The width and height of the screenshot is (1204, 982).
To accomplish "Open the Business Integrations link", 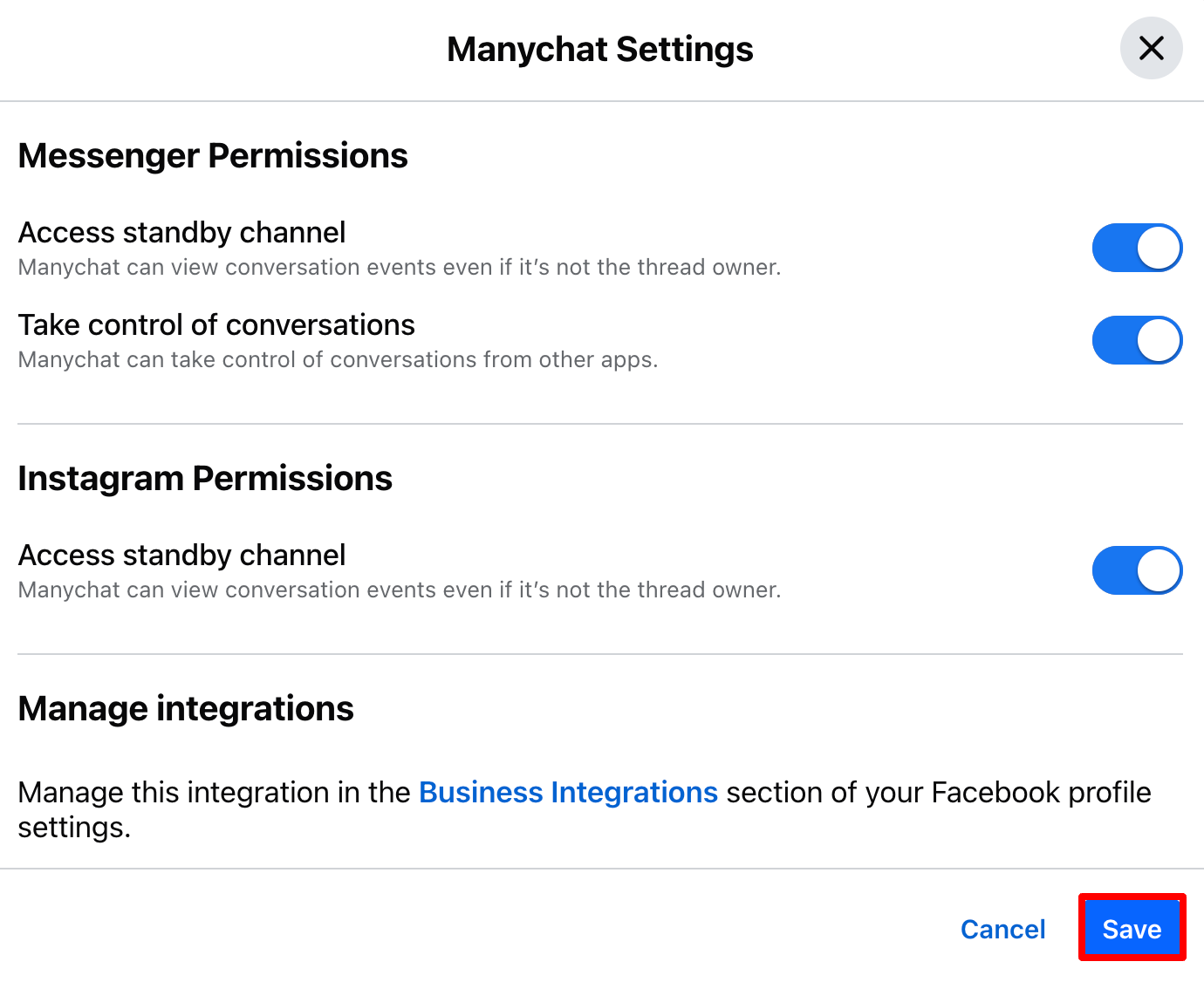I will coord(568,792).
